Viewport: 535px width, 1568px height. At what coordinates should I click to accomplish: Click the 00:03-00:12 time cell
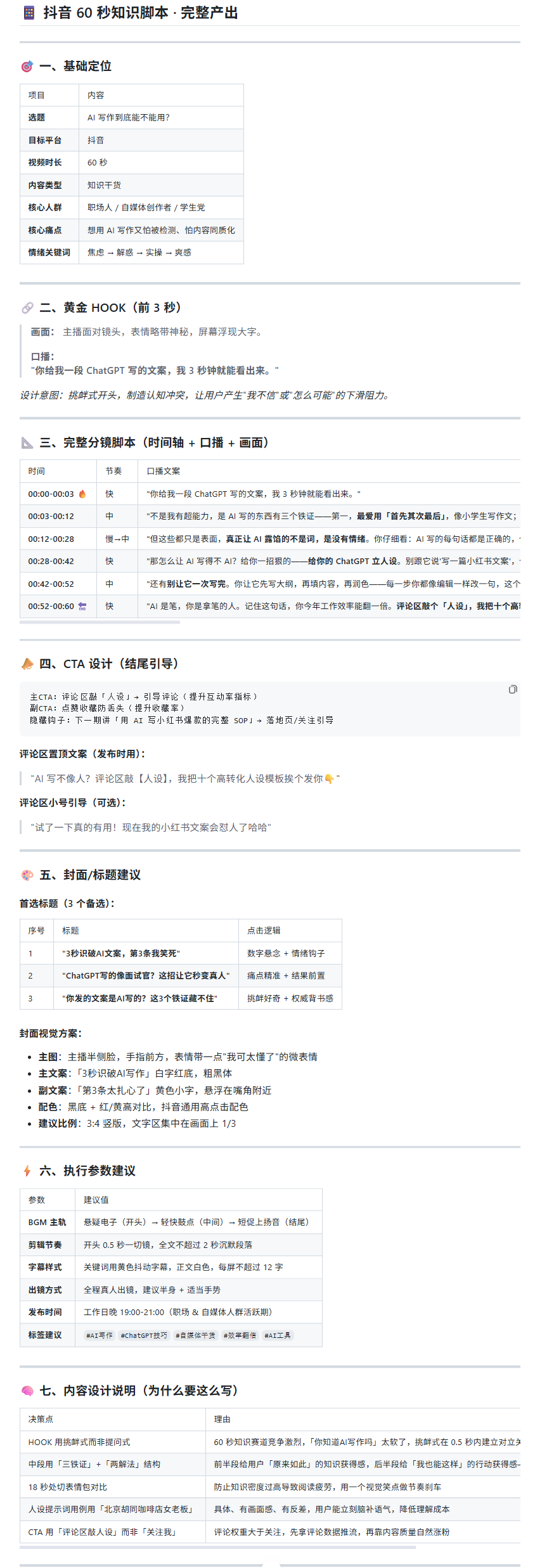point(58,516)
